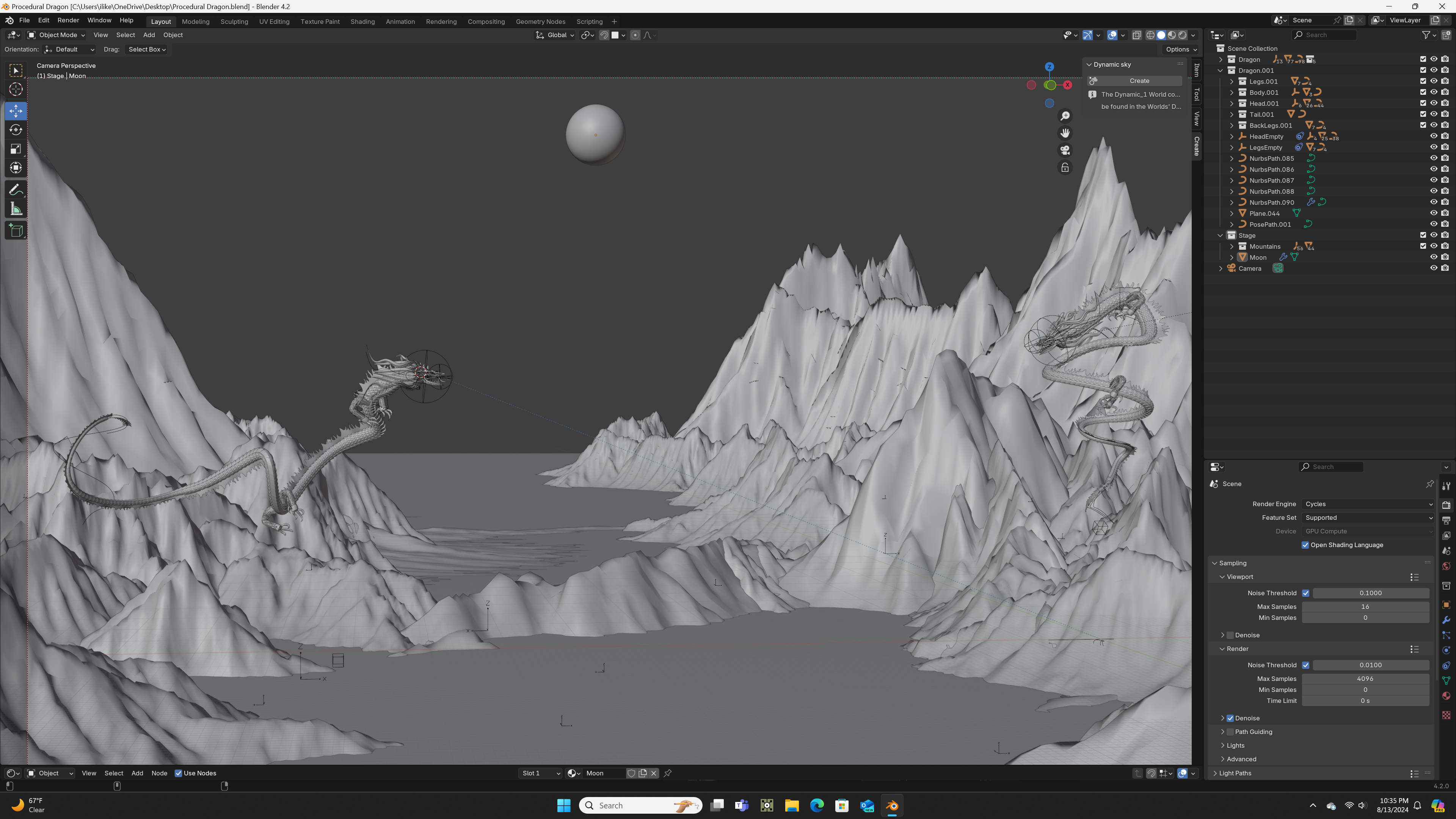Open the Render menu

pyautogui.click(x=68, y=20)
